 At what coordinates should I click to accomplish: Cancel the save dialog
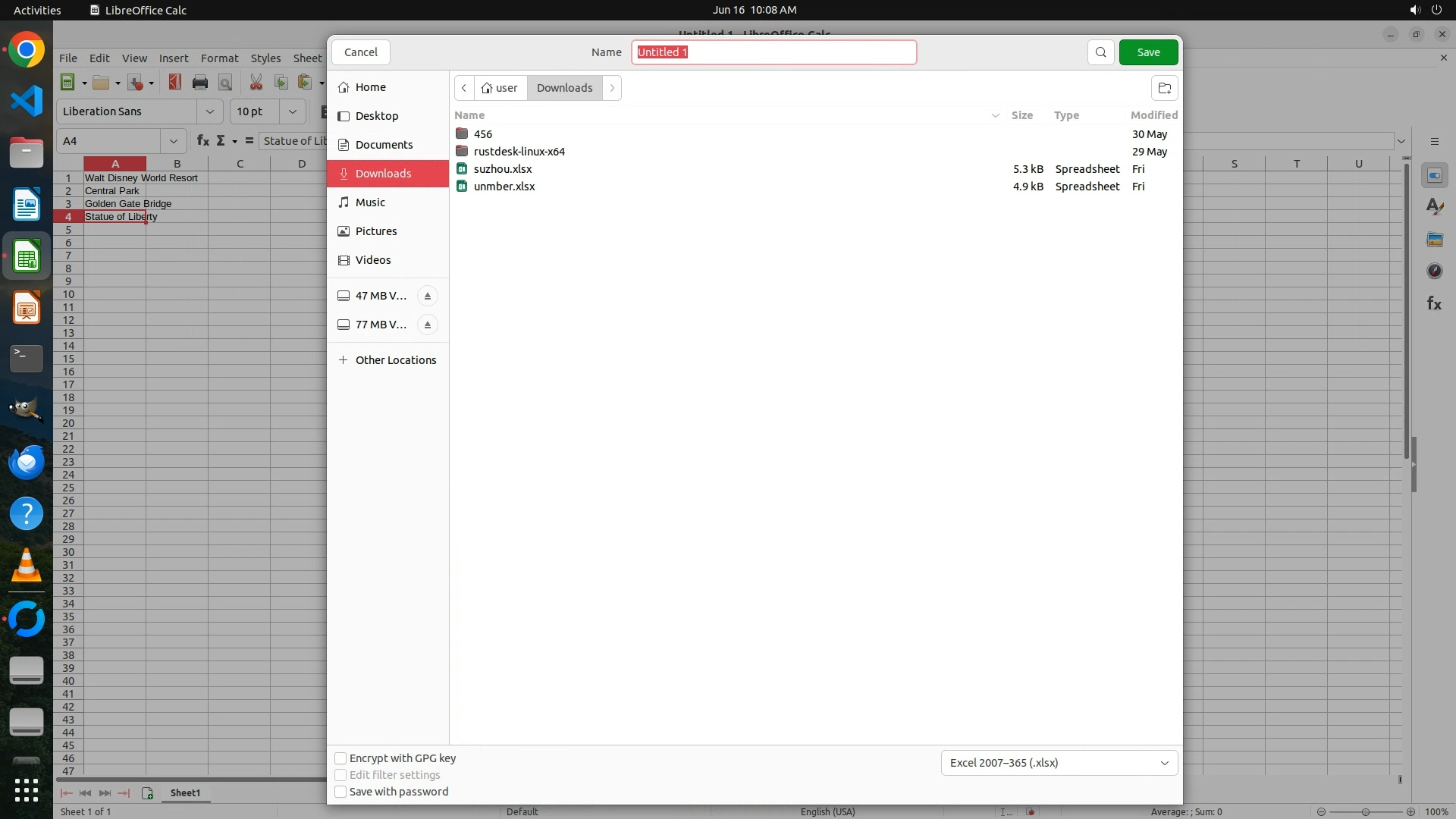coord(360,52)
